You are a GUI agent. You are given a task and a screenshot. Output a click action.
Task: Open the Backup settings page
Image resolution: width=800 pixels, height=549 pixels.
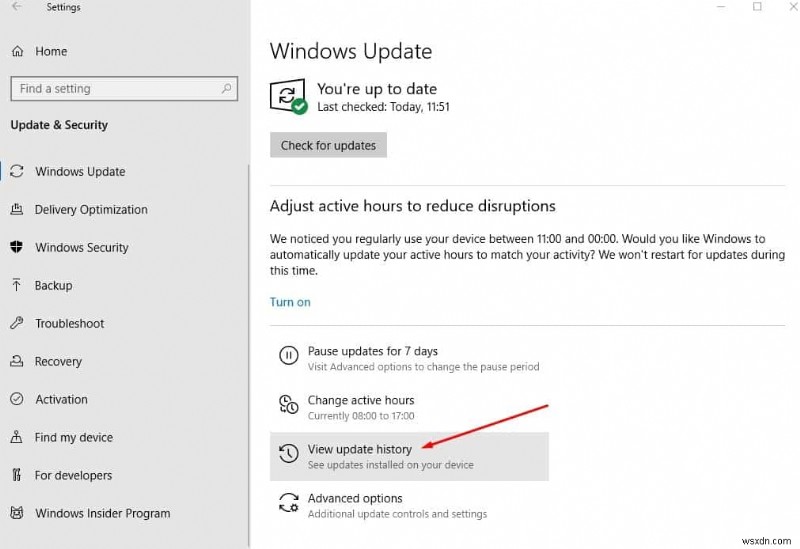[x=53, y=285]
